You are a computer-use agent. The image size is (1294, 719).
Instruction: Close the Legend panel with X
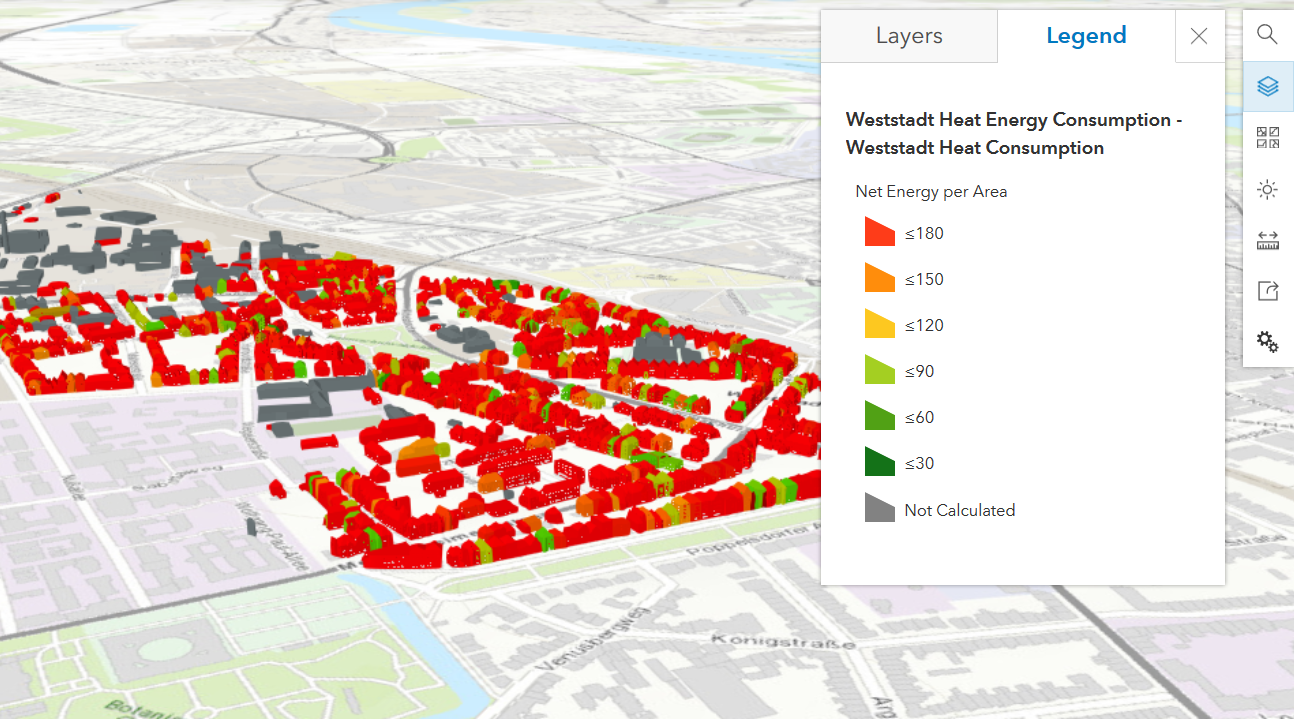1199,36
